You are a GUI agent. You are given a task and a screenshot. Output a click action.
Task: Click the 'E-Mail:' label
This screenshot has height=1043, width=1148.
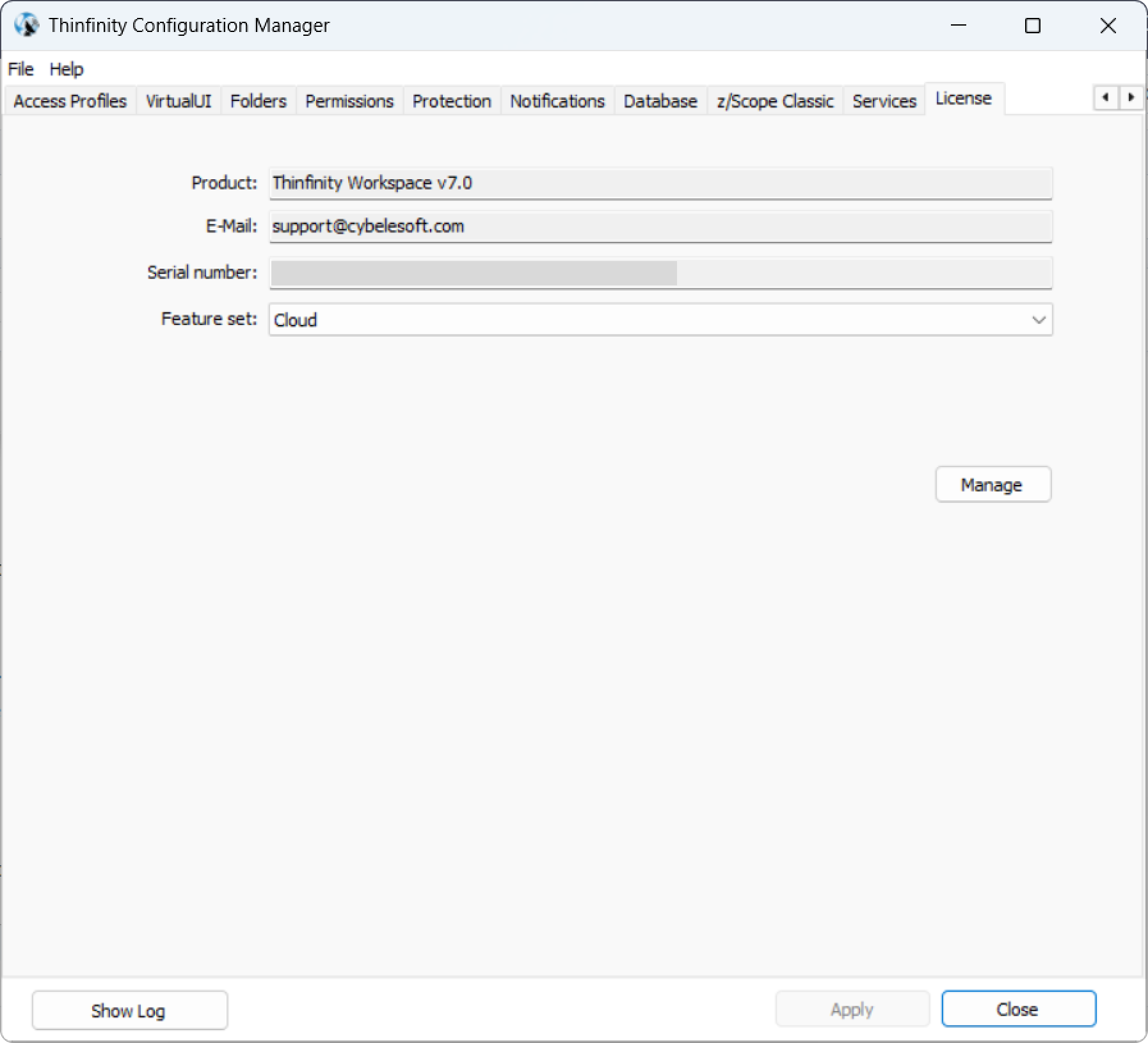[231, 226]
